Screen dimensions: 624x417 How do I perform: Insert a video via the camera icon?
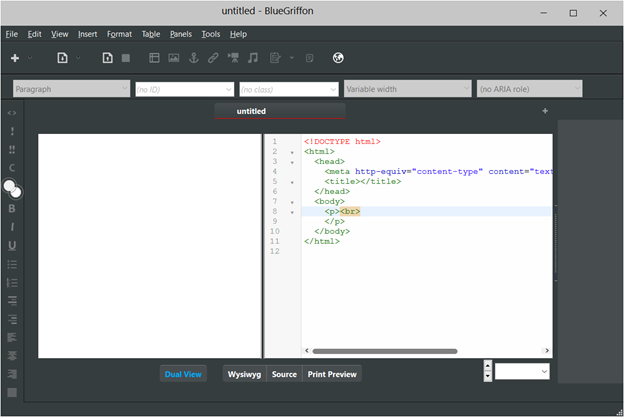coord(233,58)
